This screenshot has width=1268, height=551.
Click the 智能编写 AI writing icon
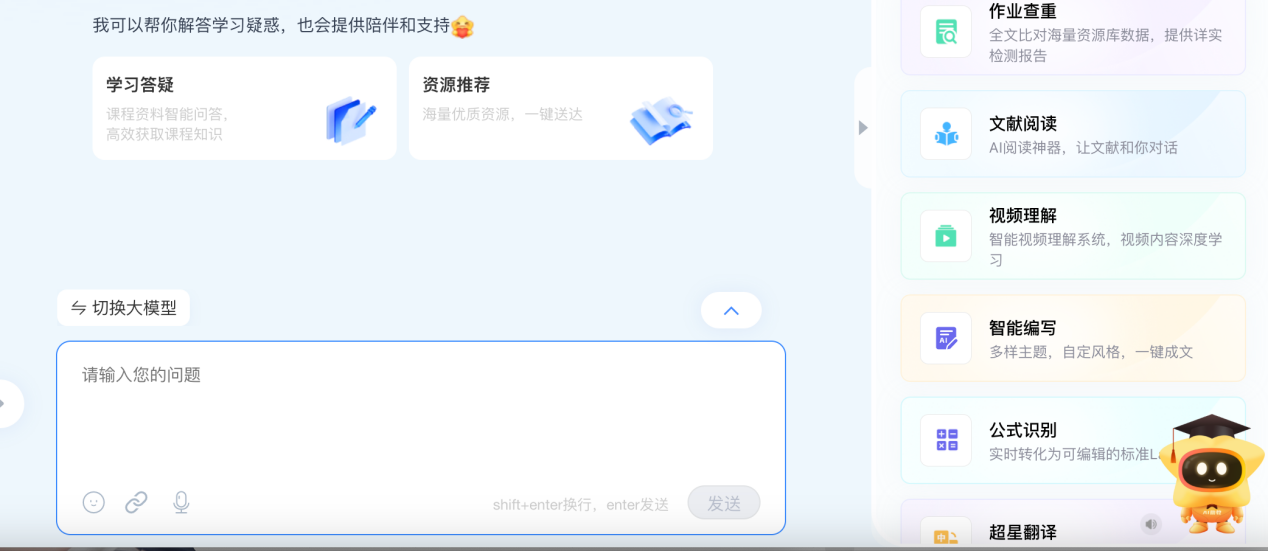click(946, 338)
